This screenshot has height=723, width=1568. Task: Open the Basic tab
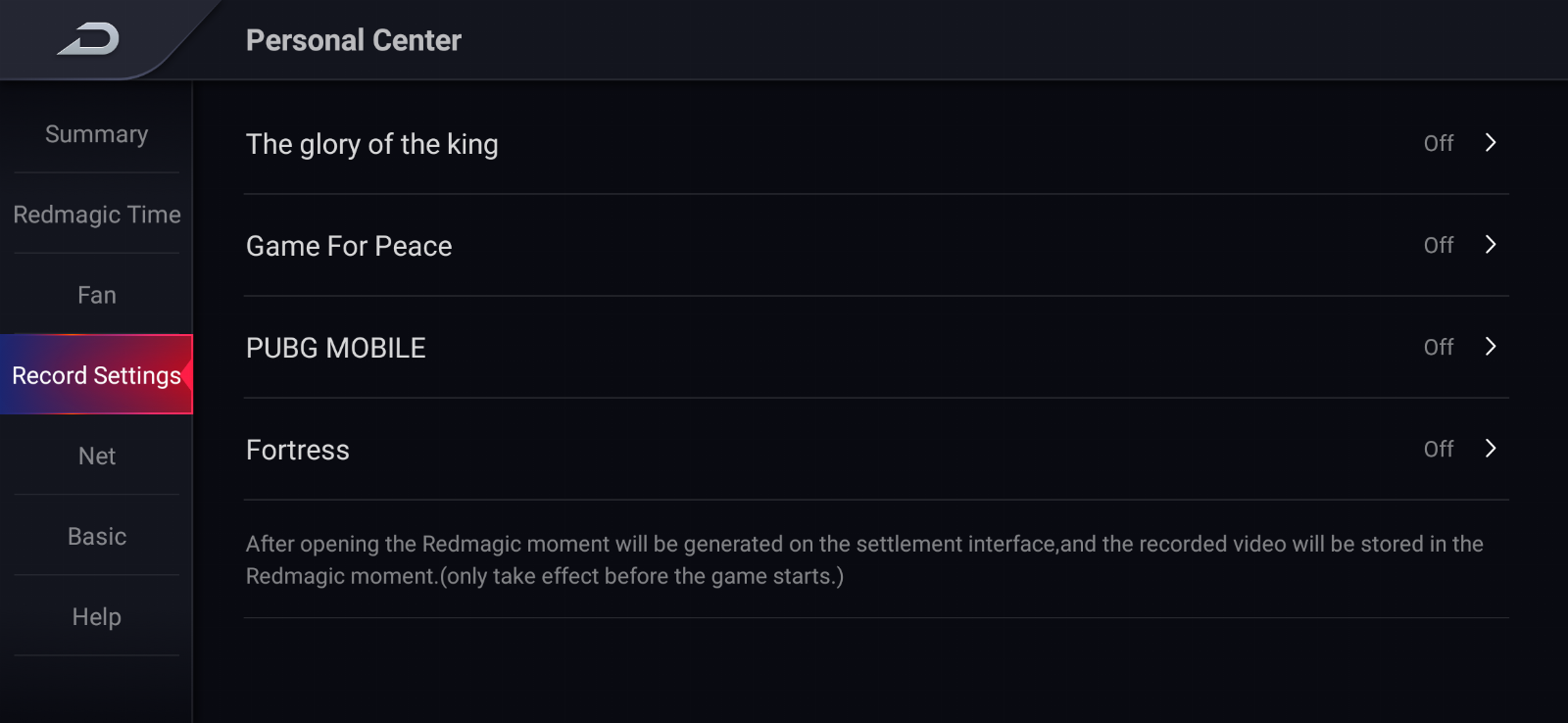[x=96, y=536]
